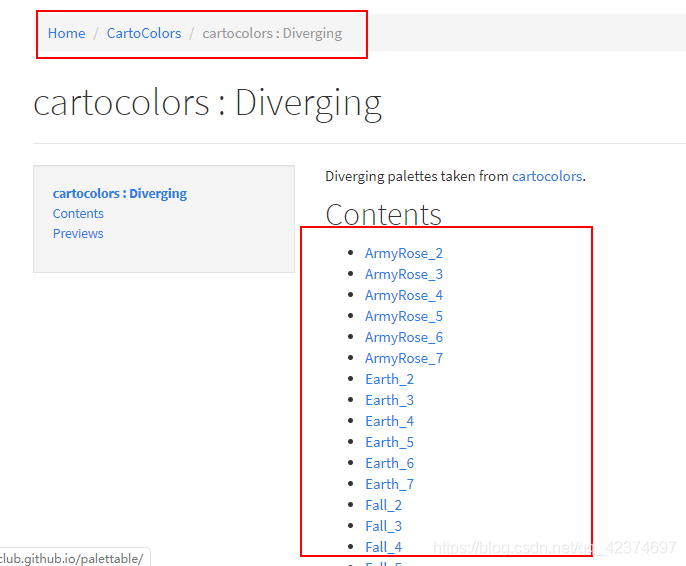The image size is (686, 566).
Task: Open ArmyRose_7 palette link
Action: (x=404, y=358)
